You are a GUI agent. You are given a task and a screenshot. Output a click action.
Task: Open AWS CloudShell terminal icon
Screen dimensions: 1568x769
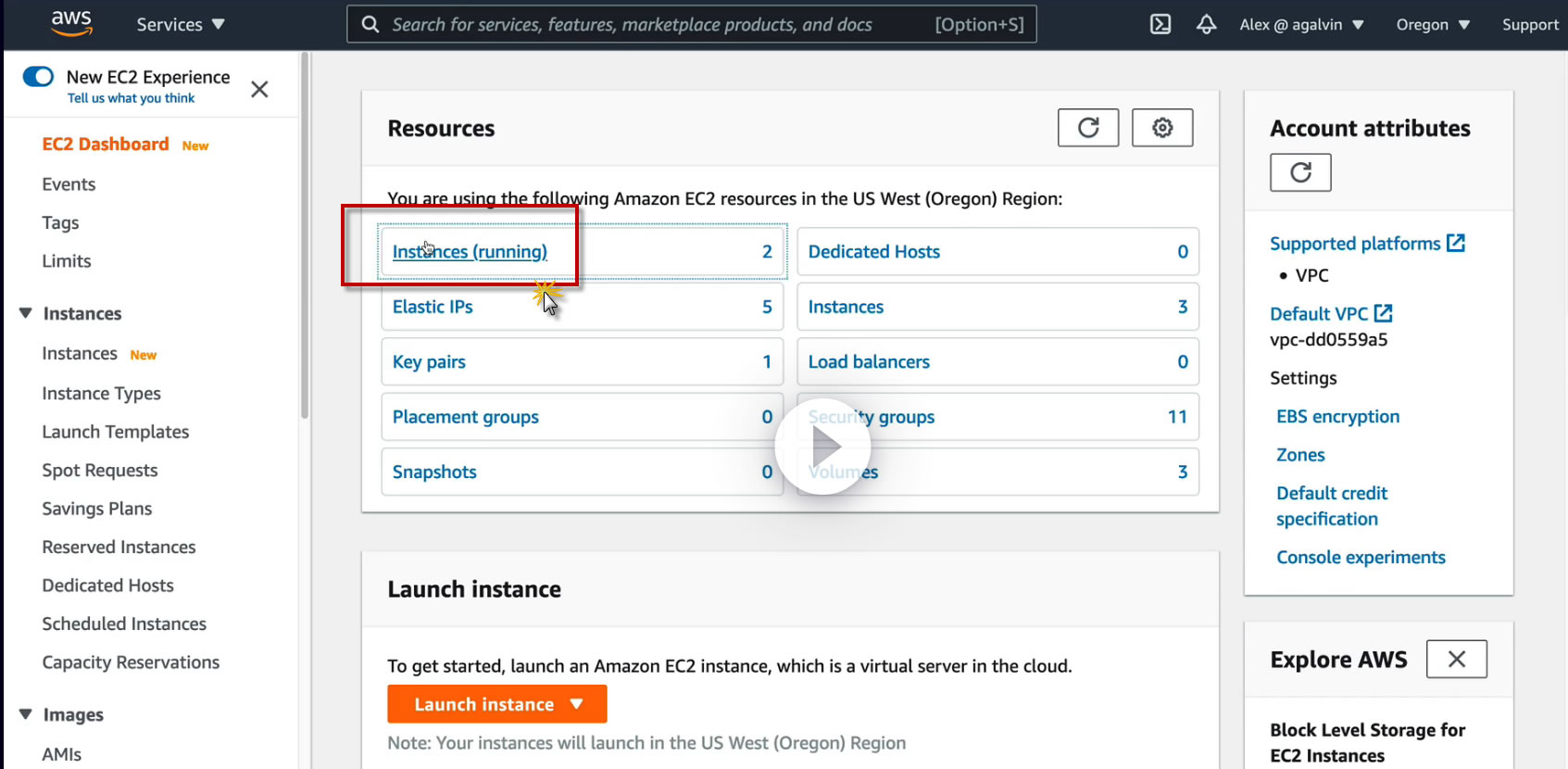(1160, 24)
